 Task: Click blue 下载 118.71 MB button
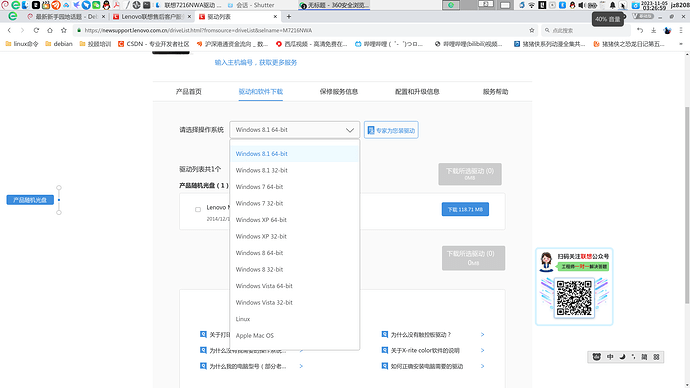(x=465, y=209)
